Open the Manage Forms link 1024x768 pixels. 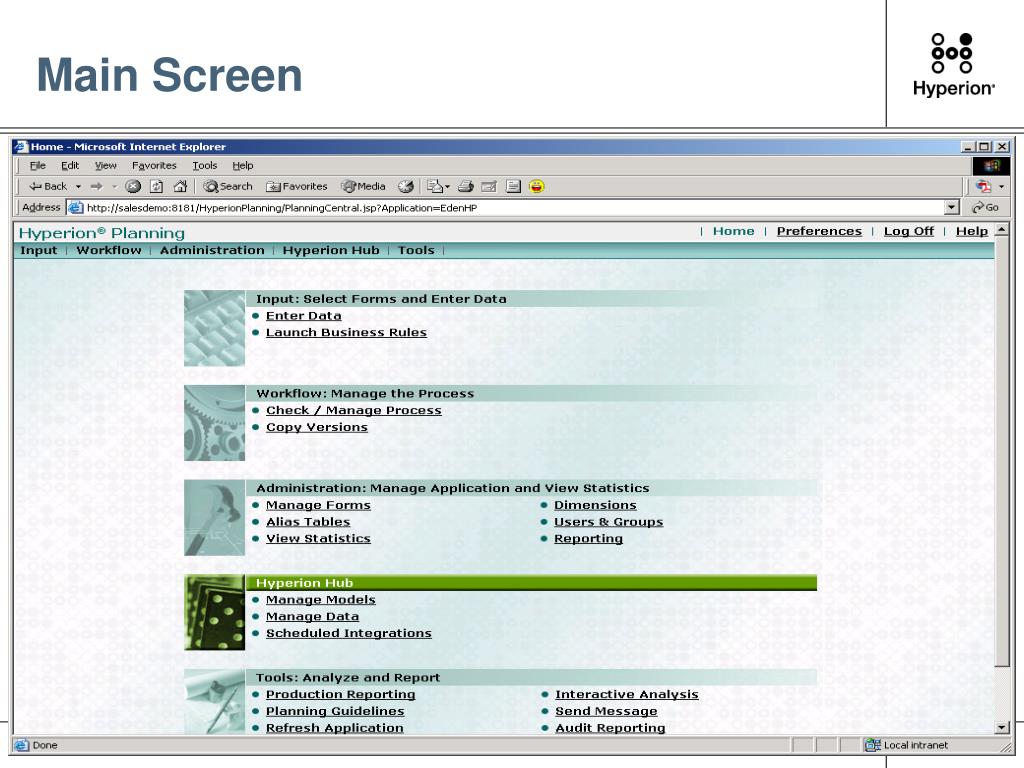click(318, 505)
